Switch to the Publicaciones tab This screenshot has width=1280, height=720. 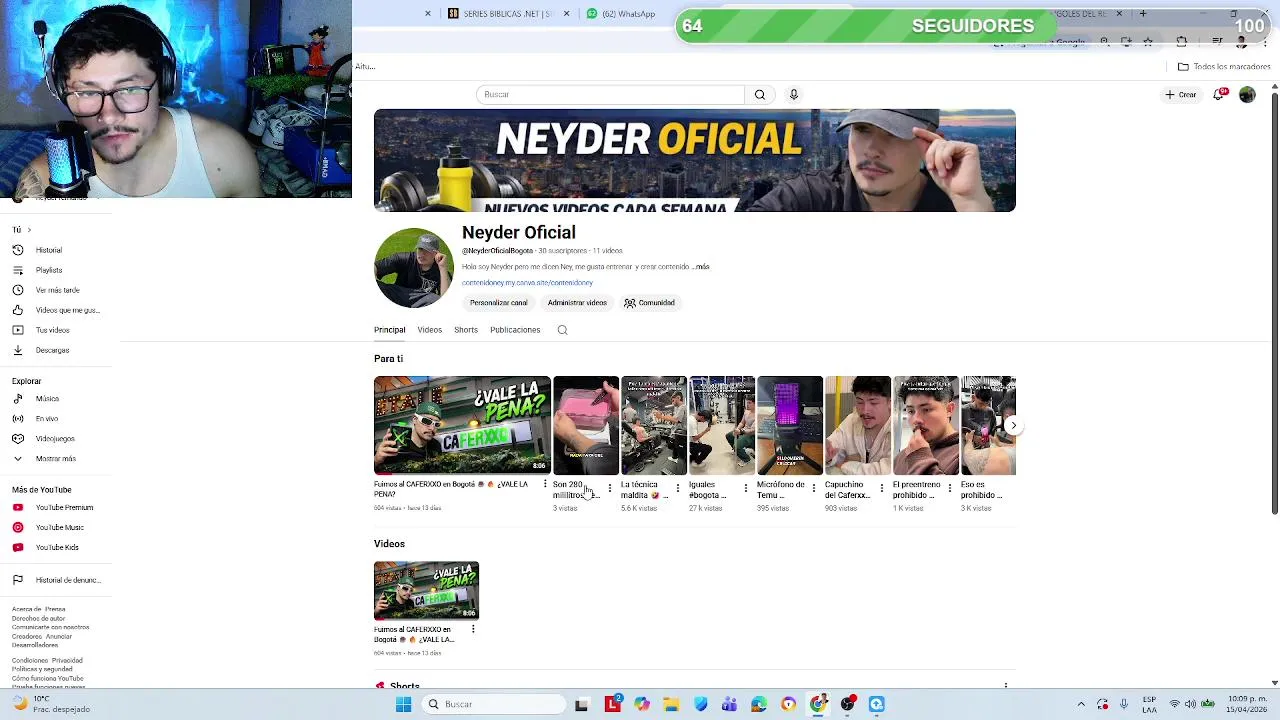pyautogui.click(x=515, y=330)
